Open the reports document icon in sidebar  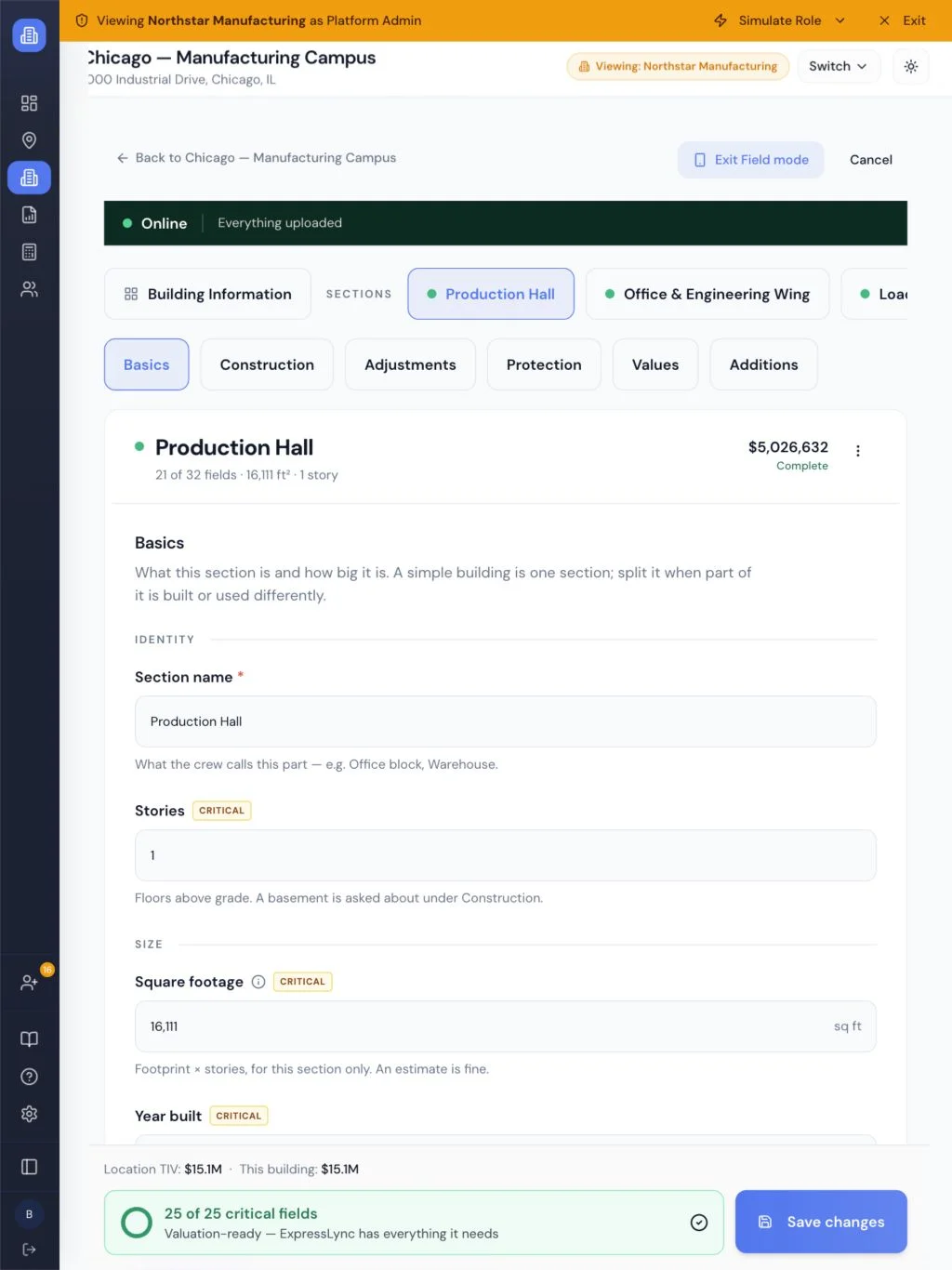[29, 215]
